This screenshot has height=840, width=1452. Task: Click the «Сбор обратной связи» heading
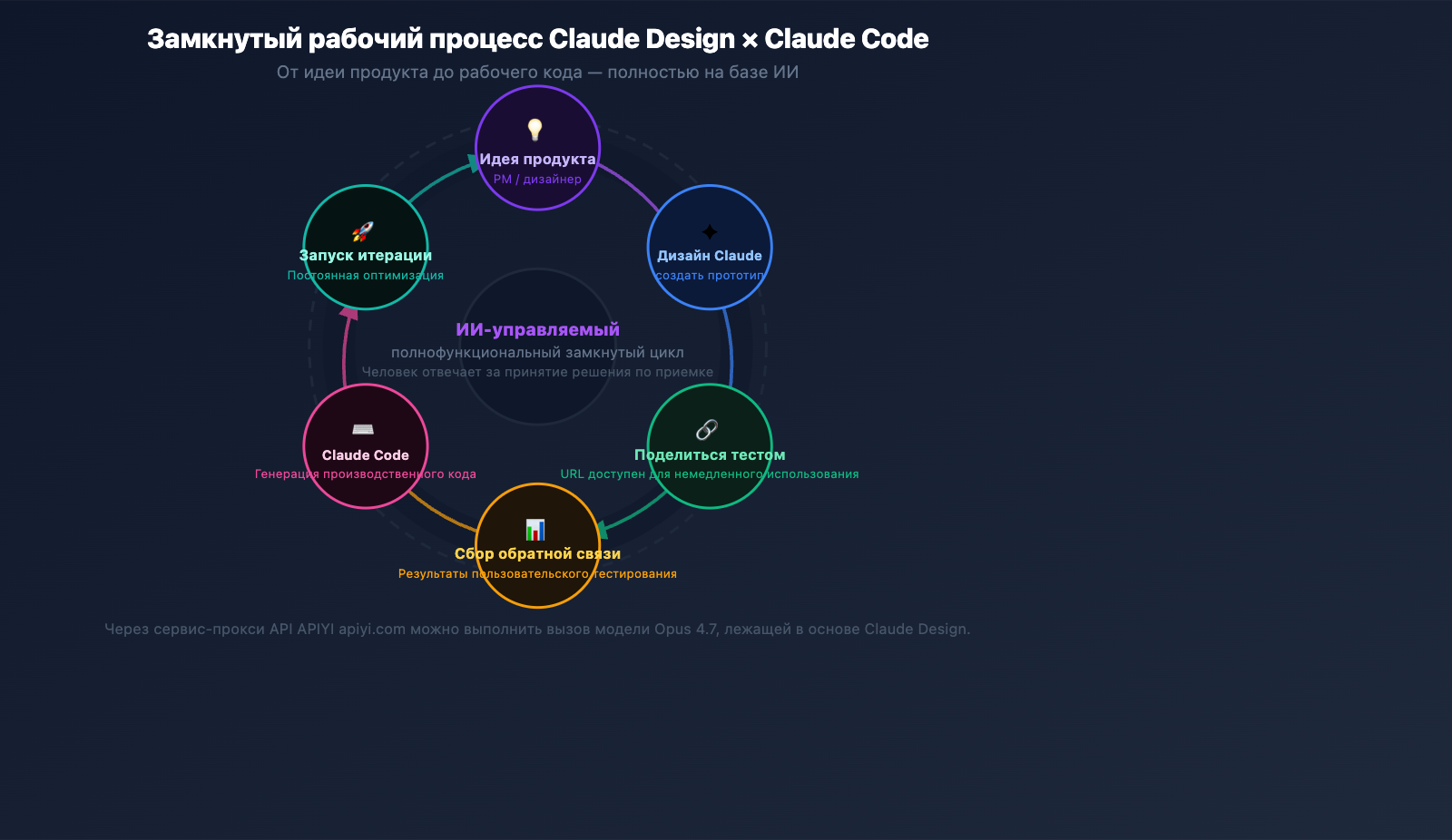(x=537, y=552)
